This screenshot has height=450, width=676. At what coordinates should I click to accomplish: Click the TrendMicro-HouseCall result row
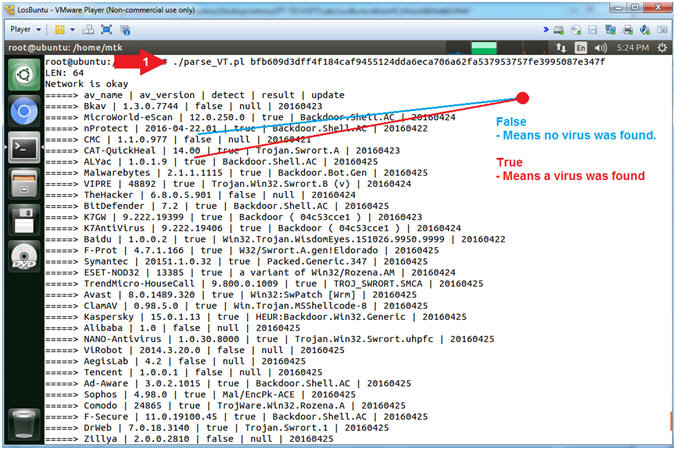pyautogui.click(x=264, y=284)
